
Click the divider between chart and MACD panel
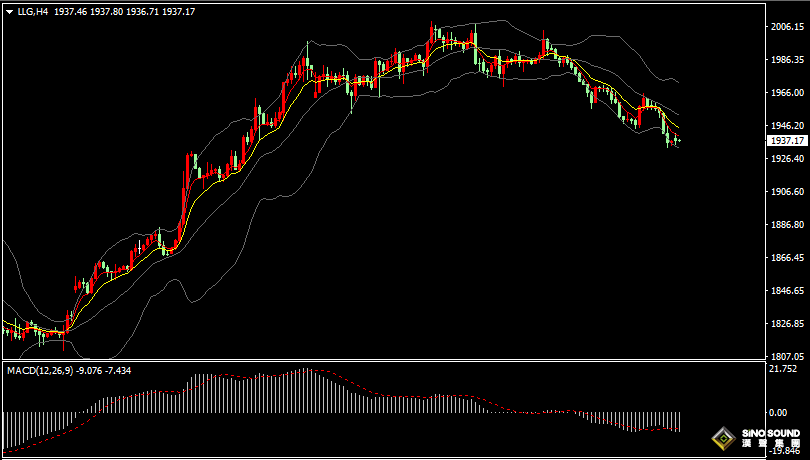[x=380, y=361]
